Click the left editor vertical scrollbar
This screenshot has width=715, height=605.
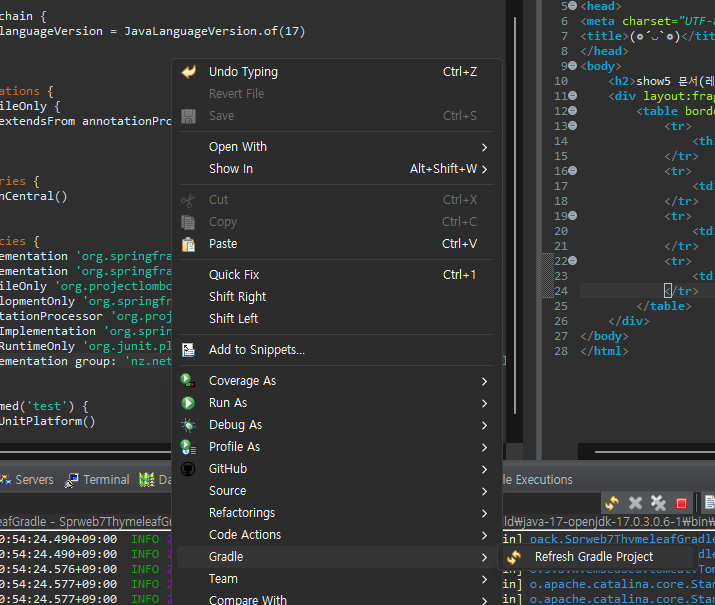(x=515, y=215)
